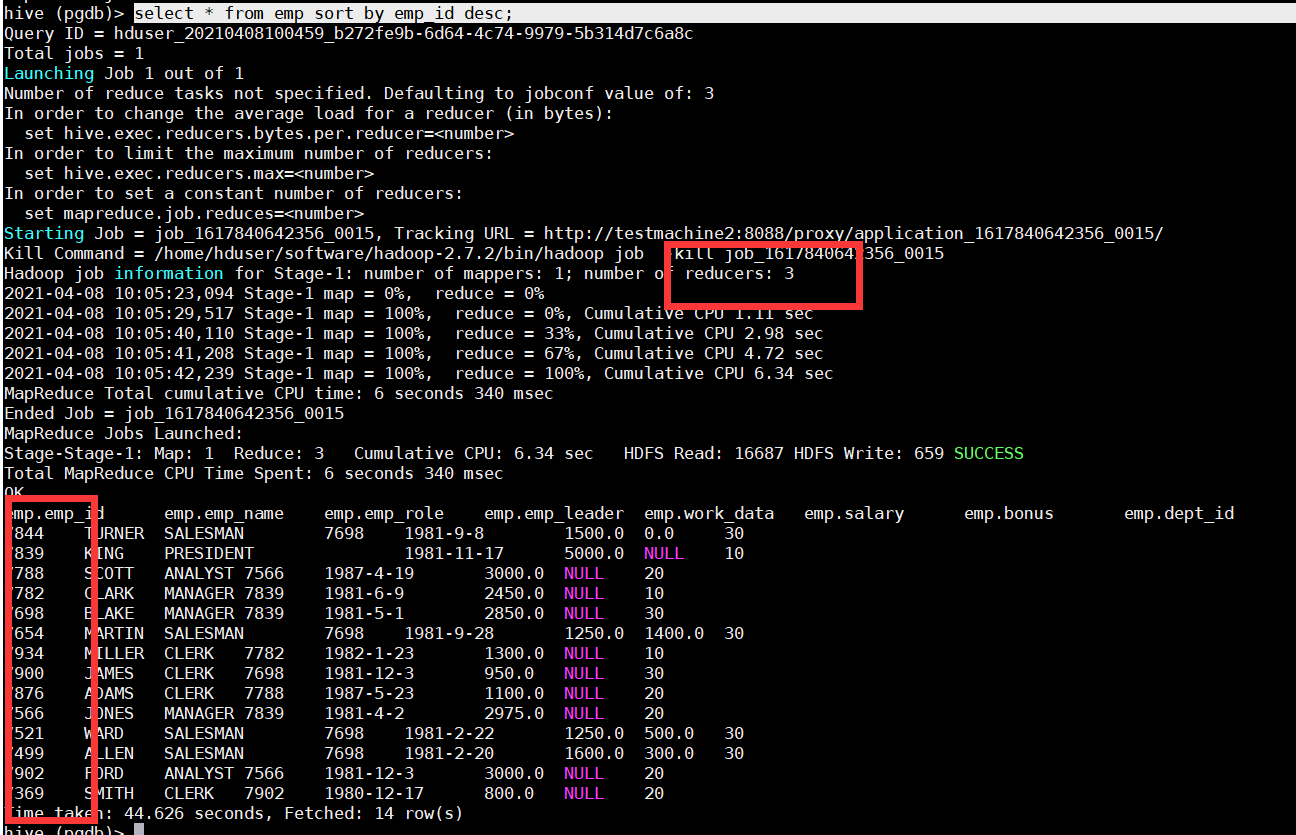Click the emp.work_data column header
The image size is (1296, 835).
pos(709,513)
